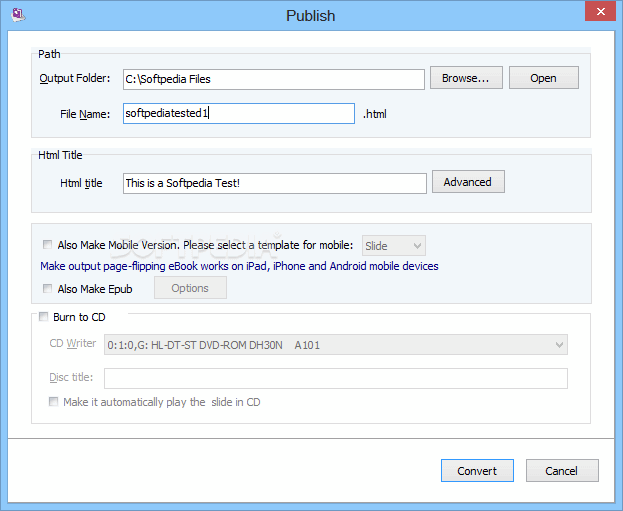Click the CD Writer label
Image resolution: width=623 pixels, height=511 pixels.
(x=73, y=343)
